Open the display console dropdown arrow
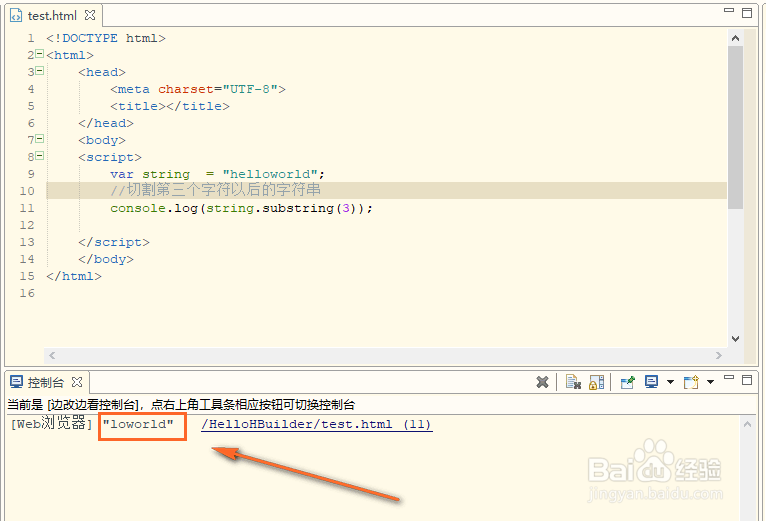Screen dimensions: 766x521 [x=670, y=382]
